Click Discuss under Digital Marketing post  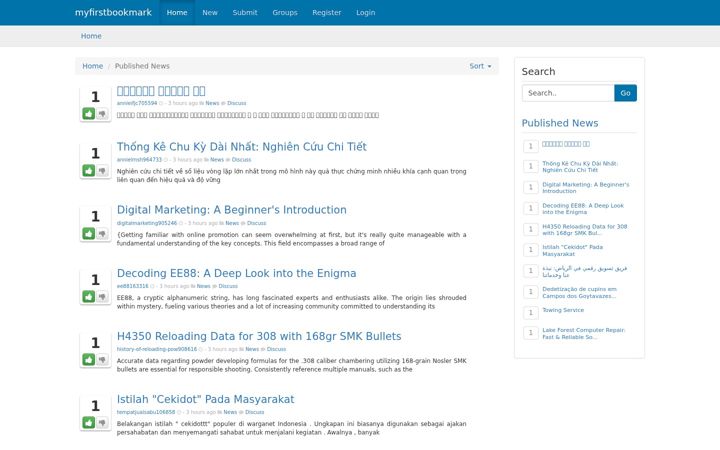coord(256,223)
